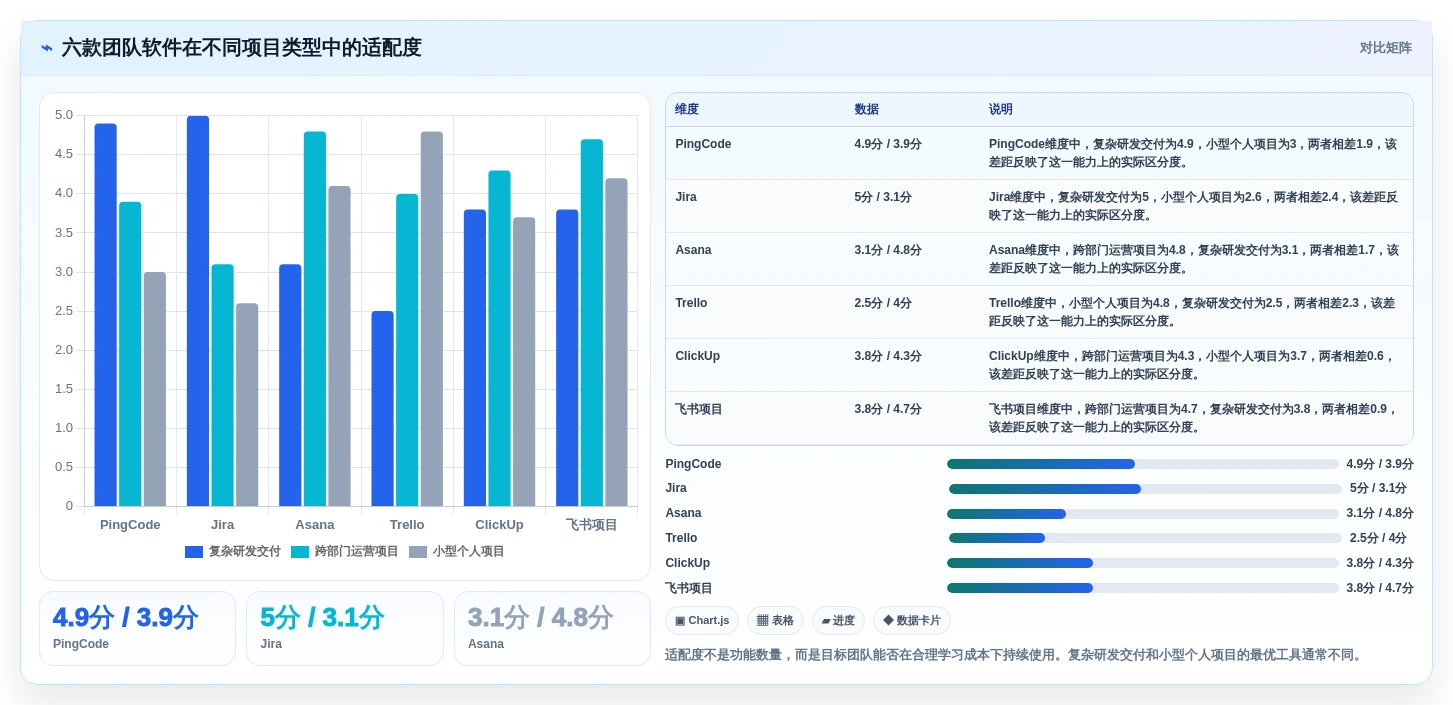Viewport: 1453px width, 705px height.
Task: Open the Jira 5分 / 3.1分 stat card
Action: (345, 628)
